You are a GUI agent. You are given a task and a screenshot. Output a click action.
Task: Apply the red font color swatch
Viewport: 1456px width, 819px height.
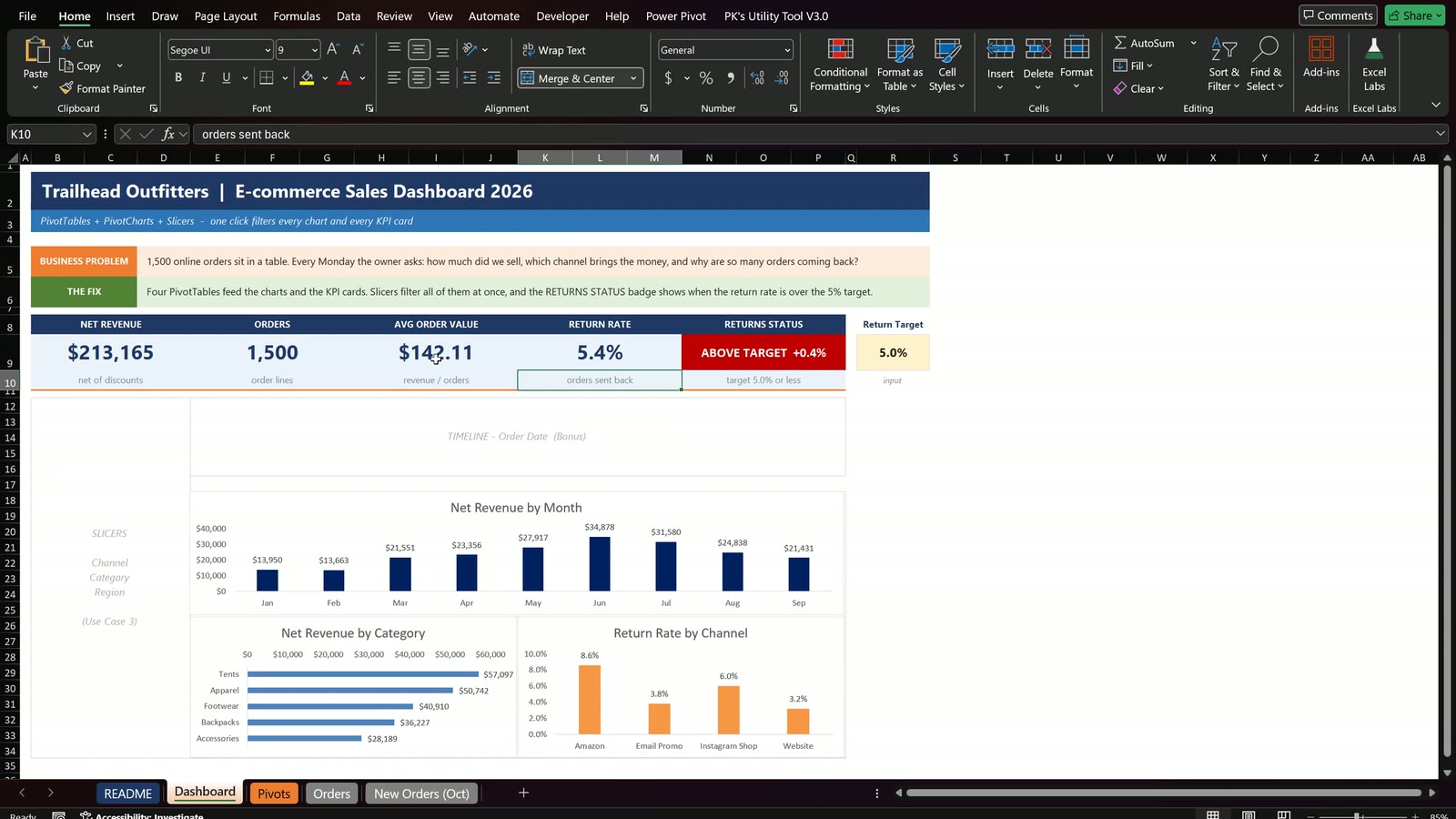point(344,78)
